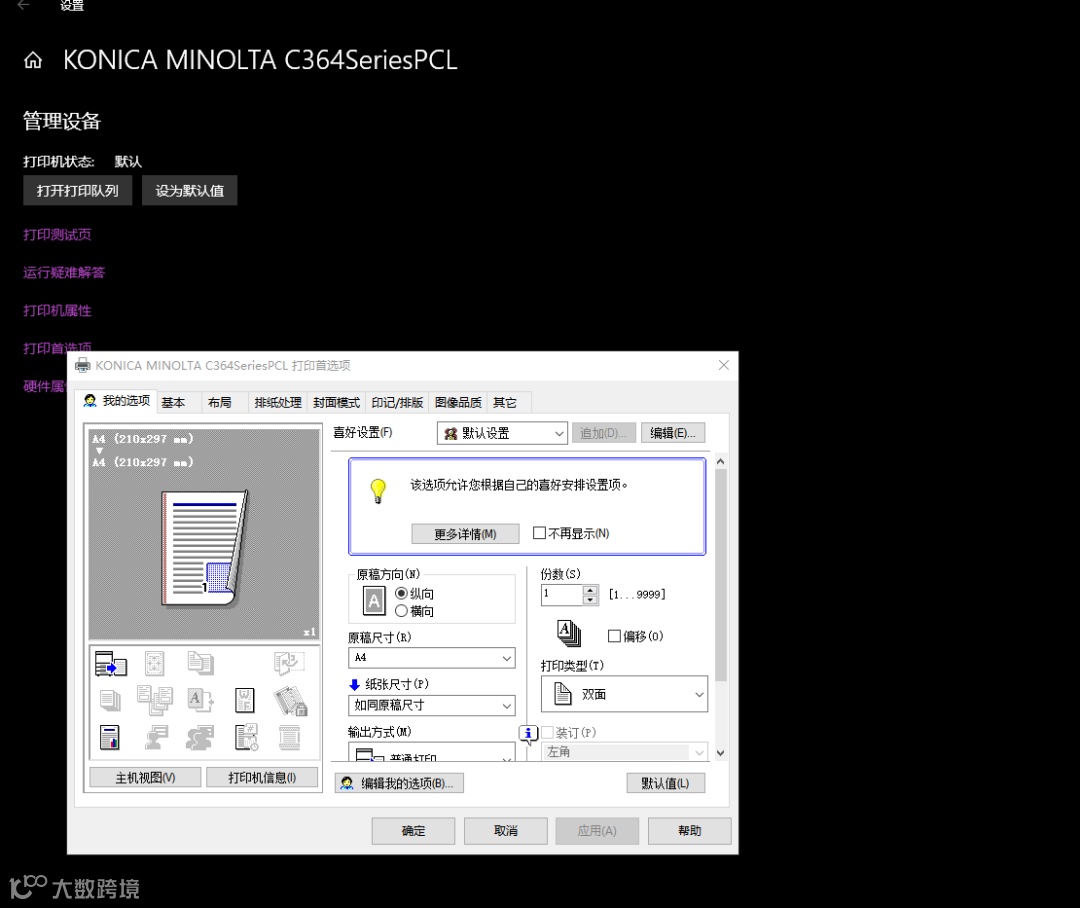Click the back arrow in Settings window
The width and height of the screenshot is (1080, 908).
(23, 5)
